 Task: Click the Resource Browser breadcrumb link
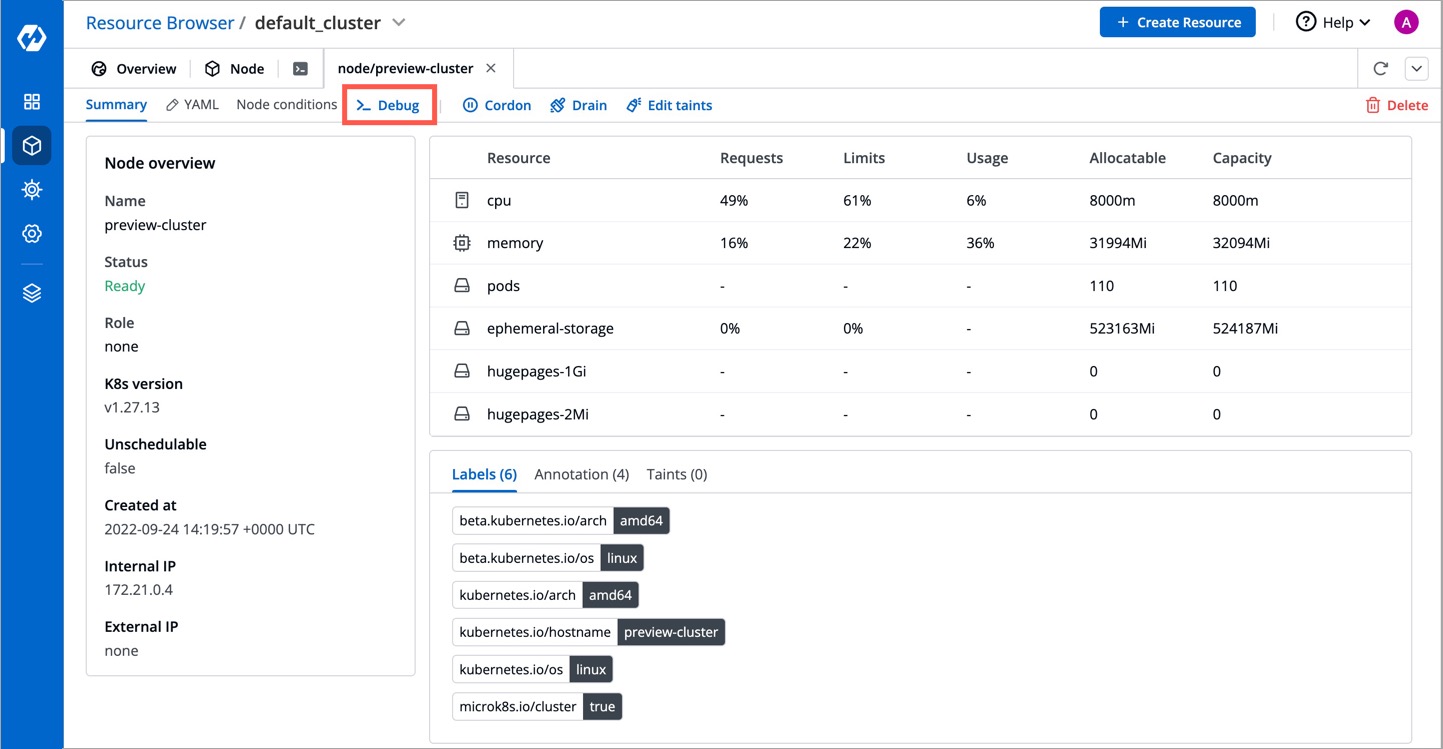(159, 22)
